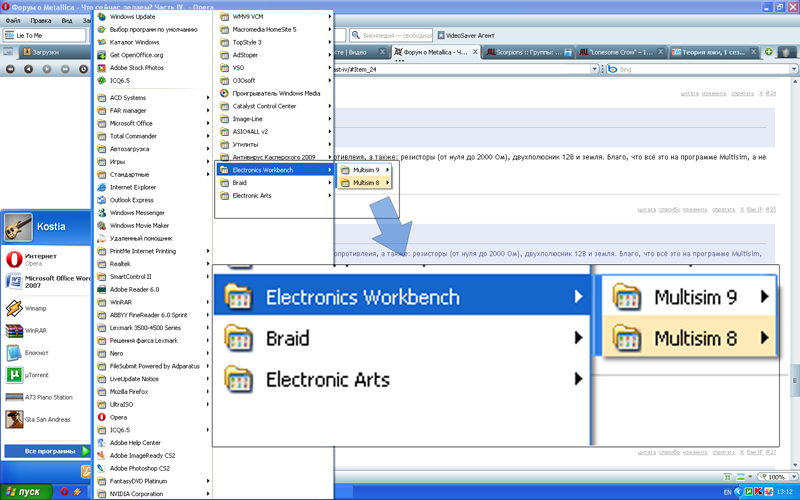Screen dimensions: 800x500
Task: Click the Все программы button
Action: [x=45, y=451]
